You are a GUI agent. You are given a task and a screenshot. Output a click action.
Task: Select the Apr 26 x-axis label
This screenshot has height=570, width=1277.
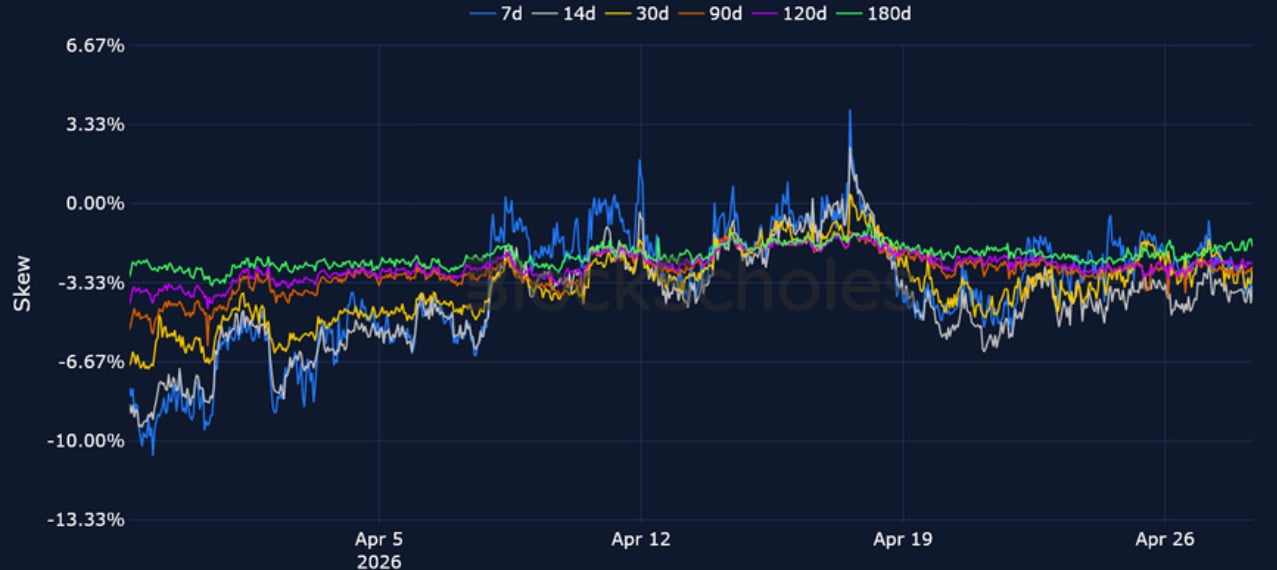1165,540
